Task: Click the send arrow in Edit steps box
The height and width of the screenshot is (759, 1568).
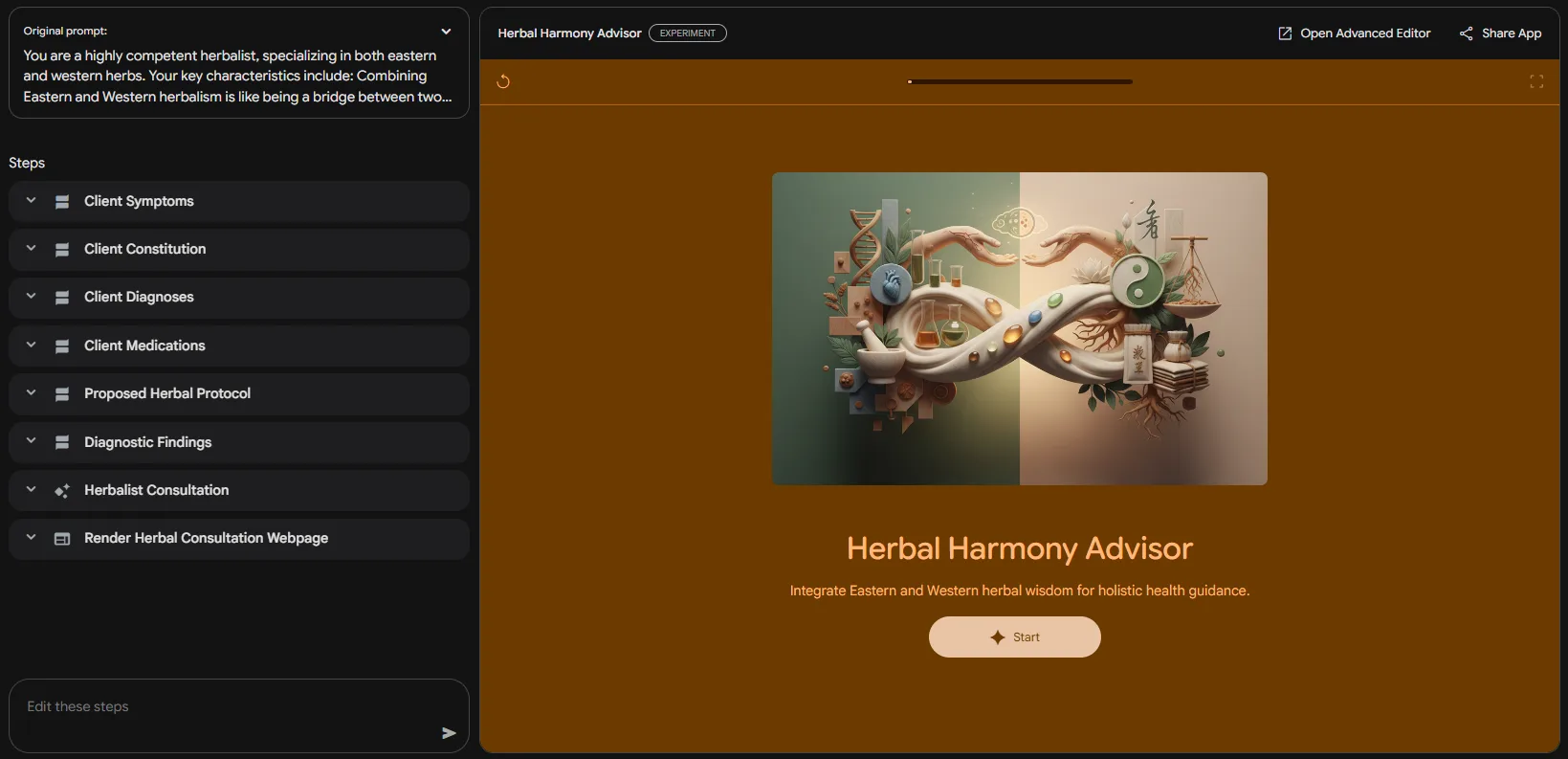Action: pyautogui.click(x=449, y=733)
